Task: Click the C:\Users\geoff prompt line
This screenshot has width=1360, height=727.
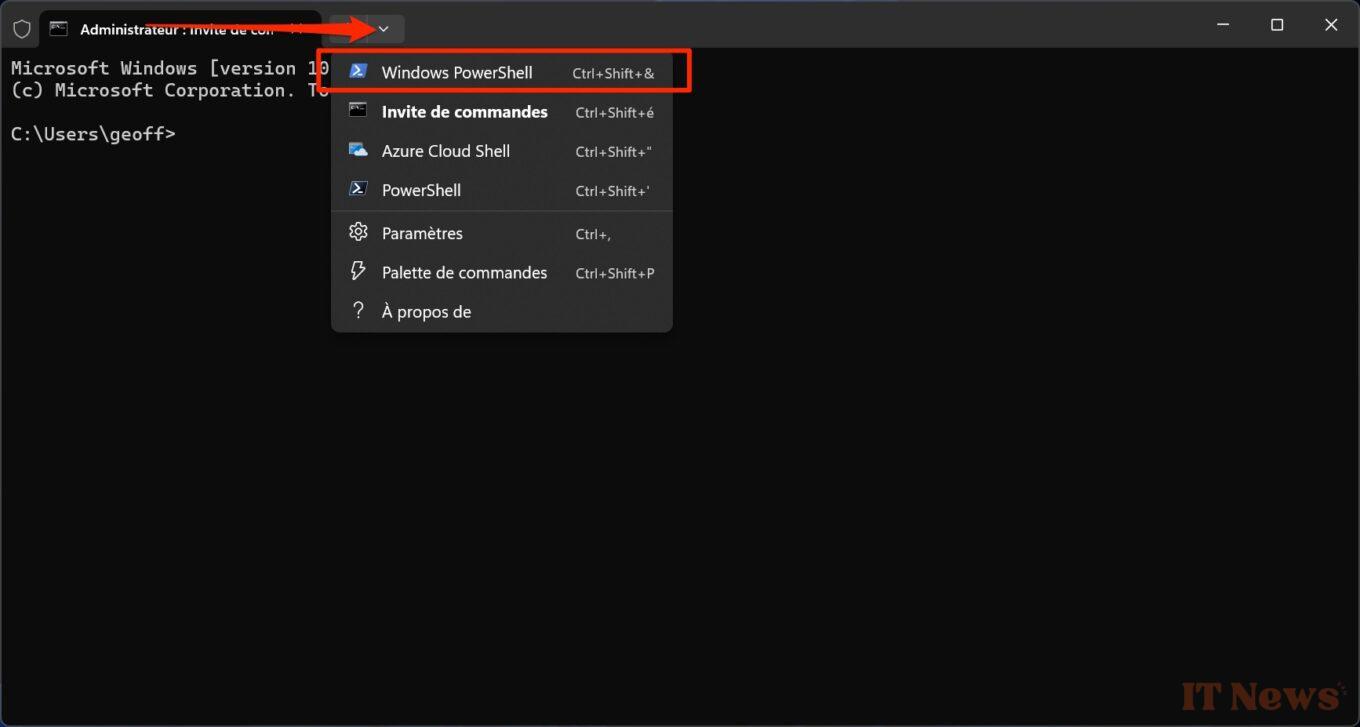Action: [93, 133]
